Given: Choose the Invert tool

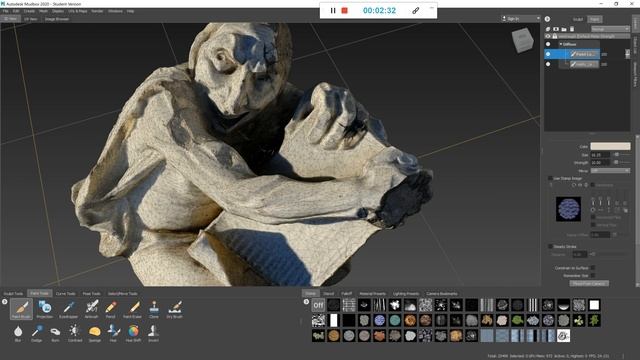Looking at the screenshot, I should (153, 332).
